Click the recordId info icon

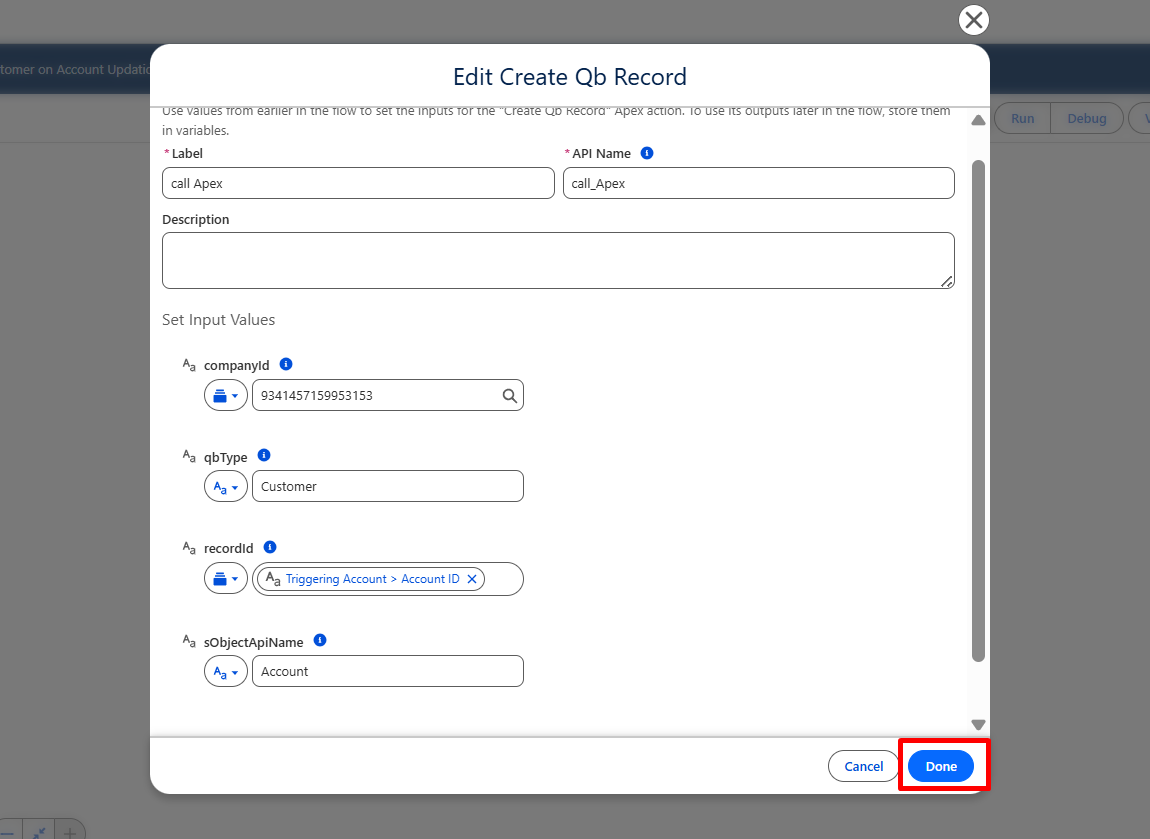click(270, 547)
